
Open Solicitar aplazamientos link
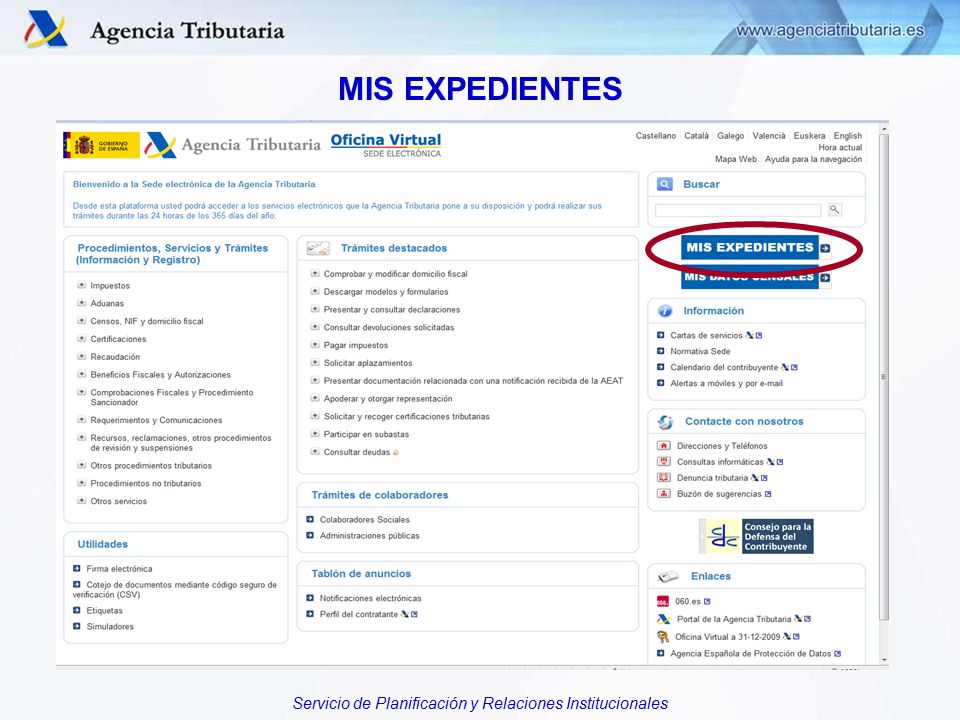pos(368,362)
